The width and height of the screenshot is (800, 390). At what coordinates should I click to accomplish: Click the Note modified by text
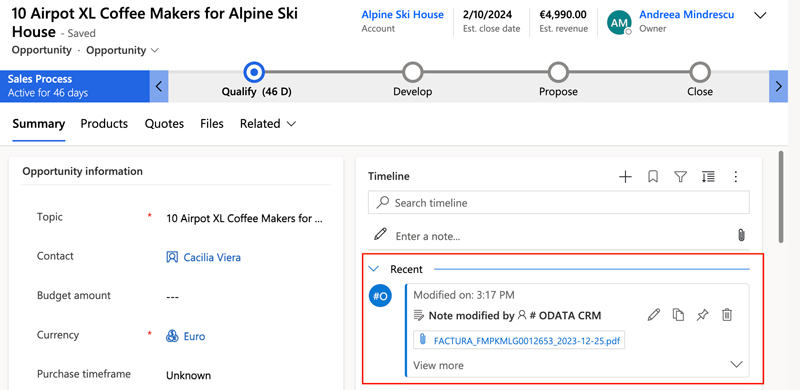pyautogui.click(x=471, y=316)
